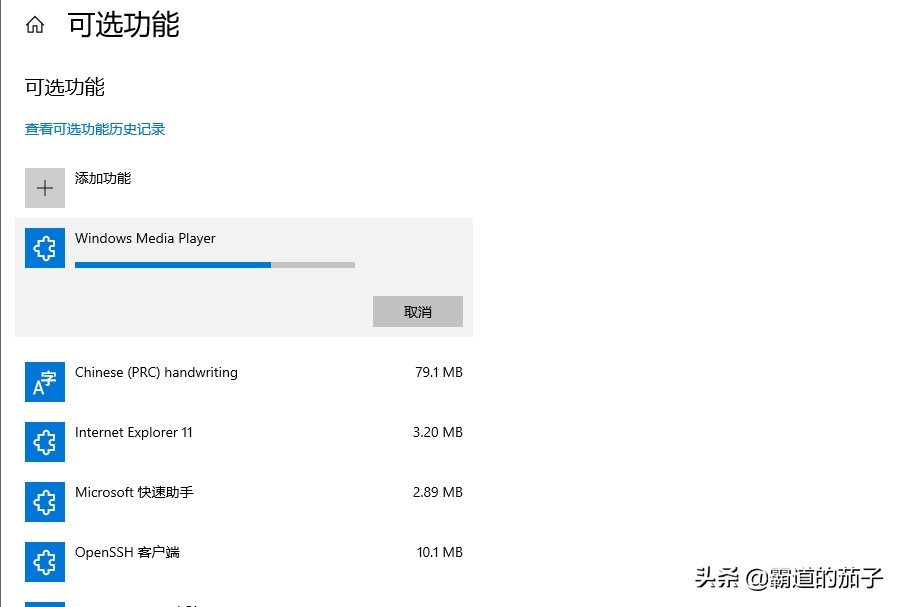Click the plus icon for 添加功能
901x607 pixels.
[x=44, y=187]
